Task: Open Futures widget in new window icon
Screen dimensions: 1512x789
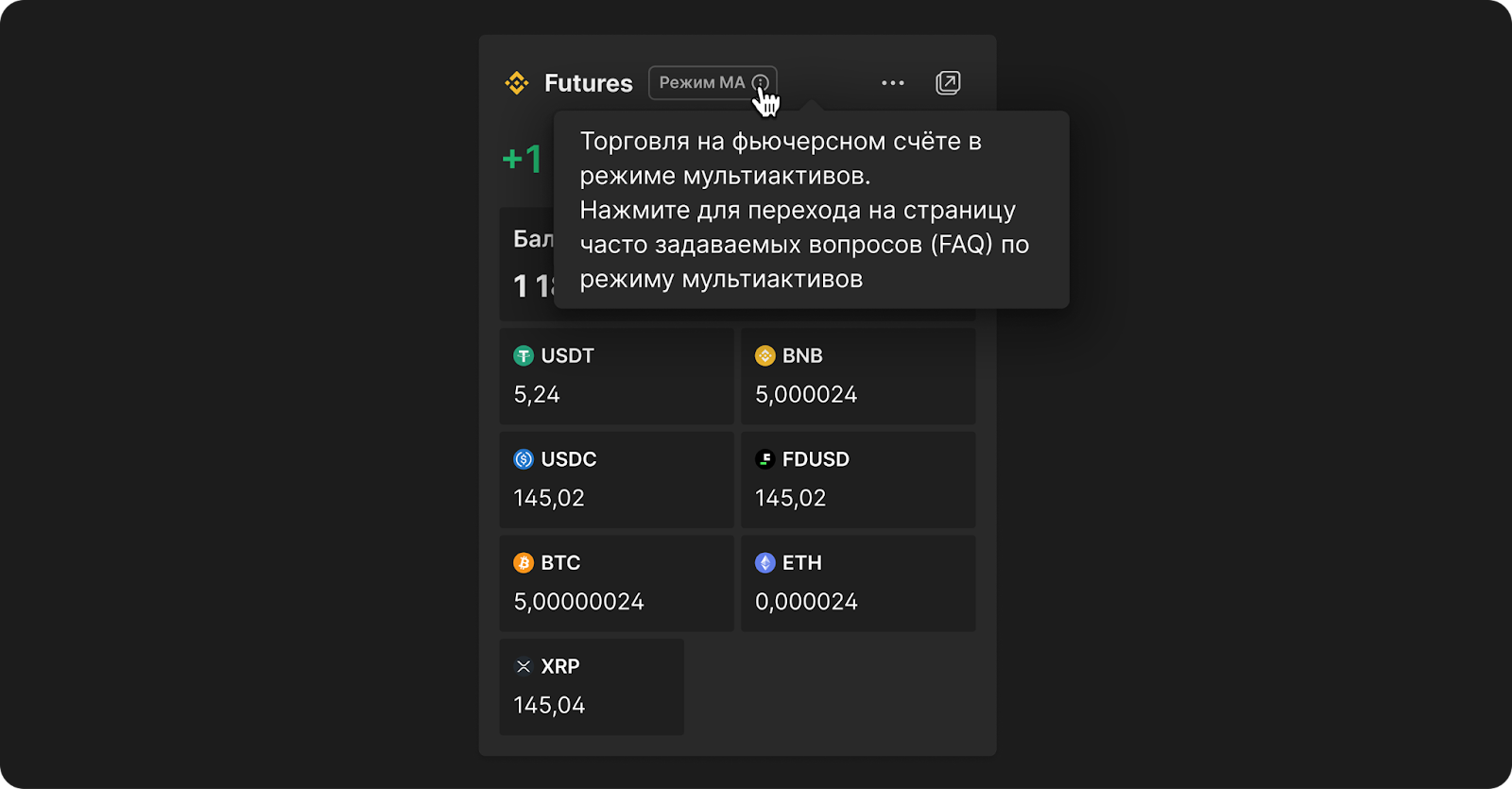Action: (x=948, y=83)
